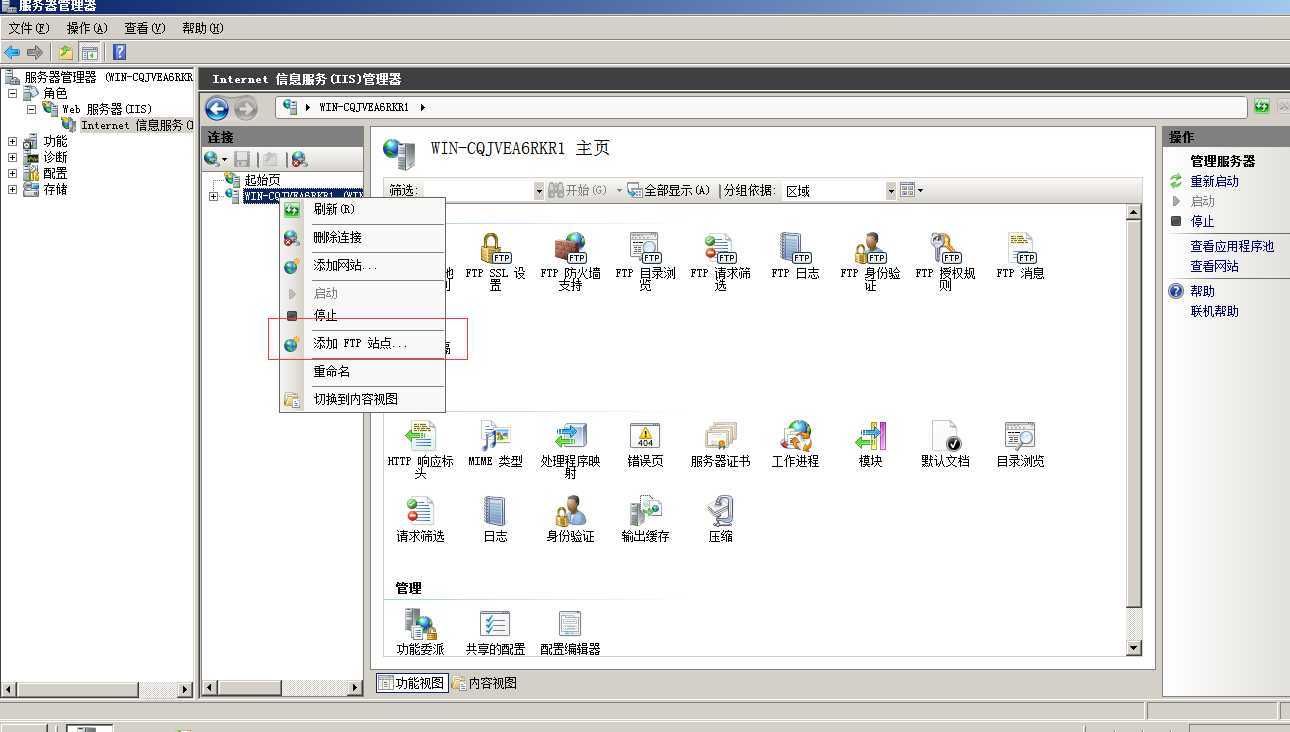Open the 文件(F) menu

click(x=28, y=28)
